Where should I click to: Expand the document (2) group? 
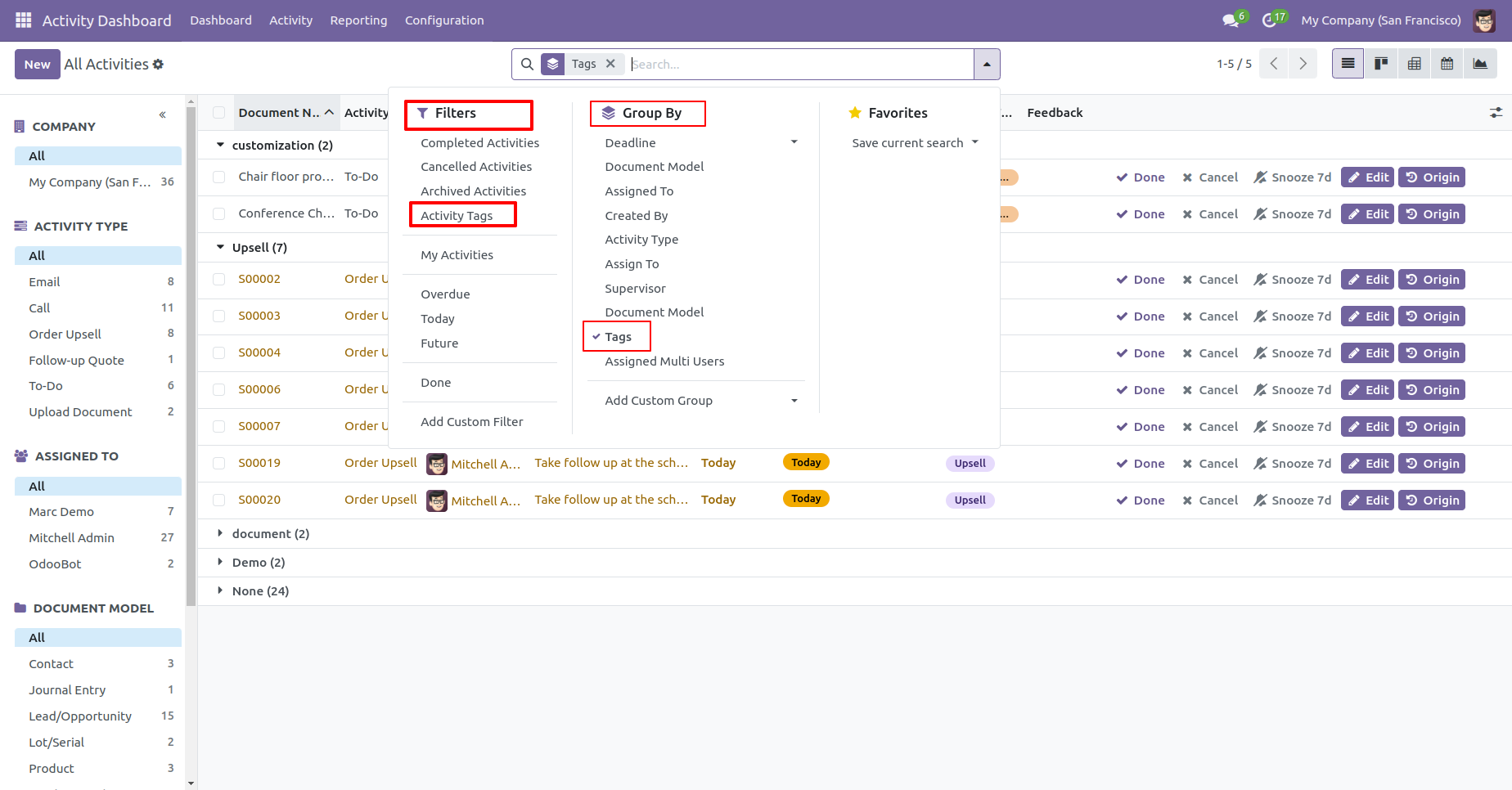(220, 533)
